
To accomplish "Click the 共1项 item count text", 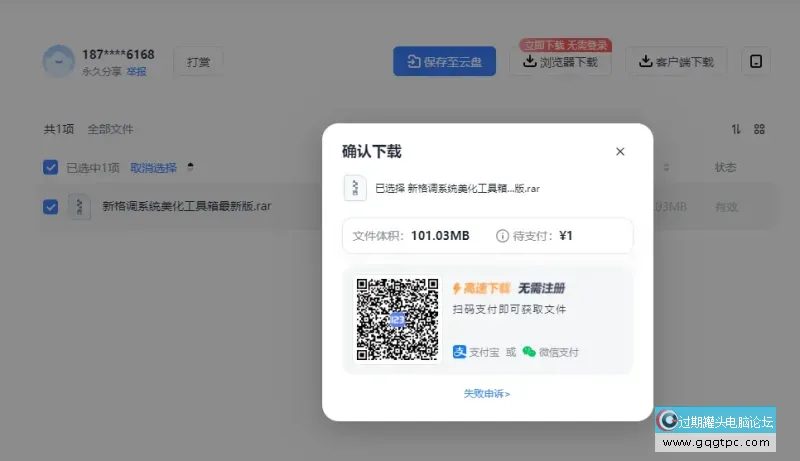I will (59, 129).
